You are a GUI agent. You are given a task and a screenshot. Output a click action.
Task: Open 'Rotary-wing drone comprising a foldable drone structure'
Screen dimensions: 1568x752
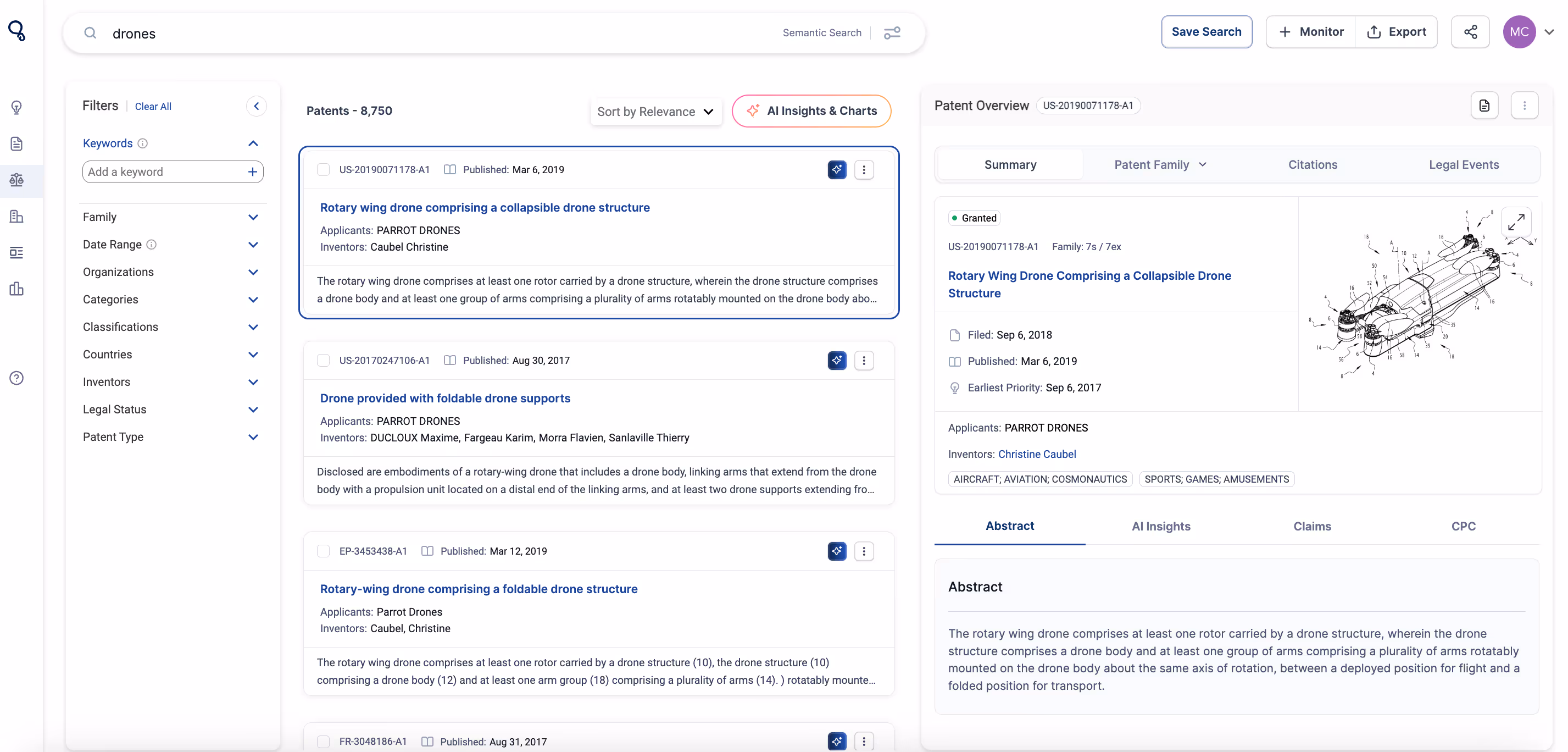pos(479,589)
